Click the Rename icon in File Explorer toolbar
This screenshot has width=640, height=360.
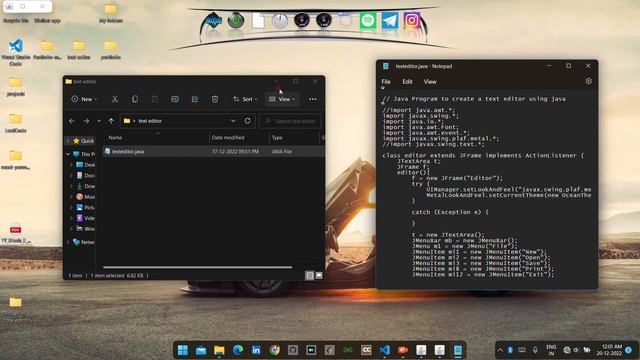(x=175, y=99)
